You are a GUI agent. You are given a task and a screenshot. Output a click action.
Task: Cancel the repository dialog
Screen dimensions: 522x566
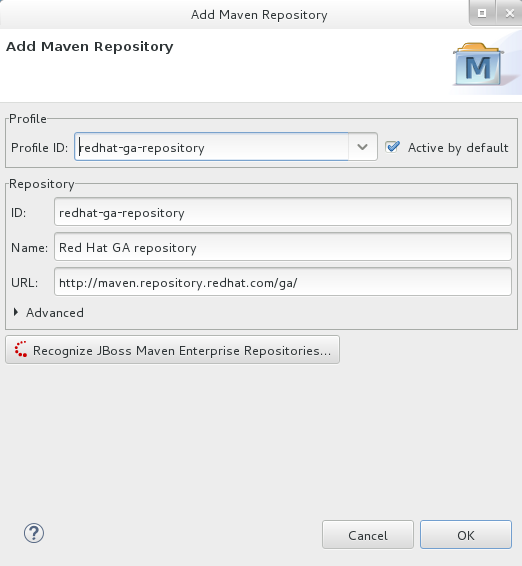pyautogui.click(x=368, y=535)
